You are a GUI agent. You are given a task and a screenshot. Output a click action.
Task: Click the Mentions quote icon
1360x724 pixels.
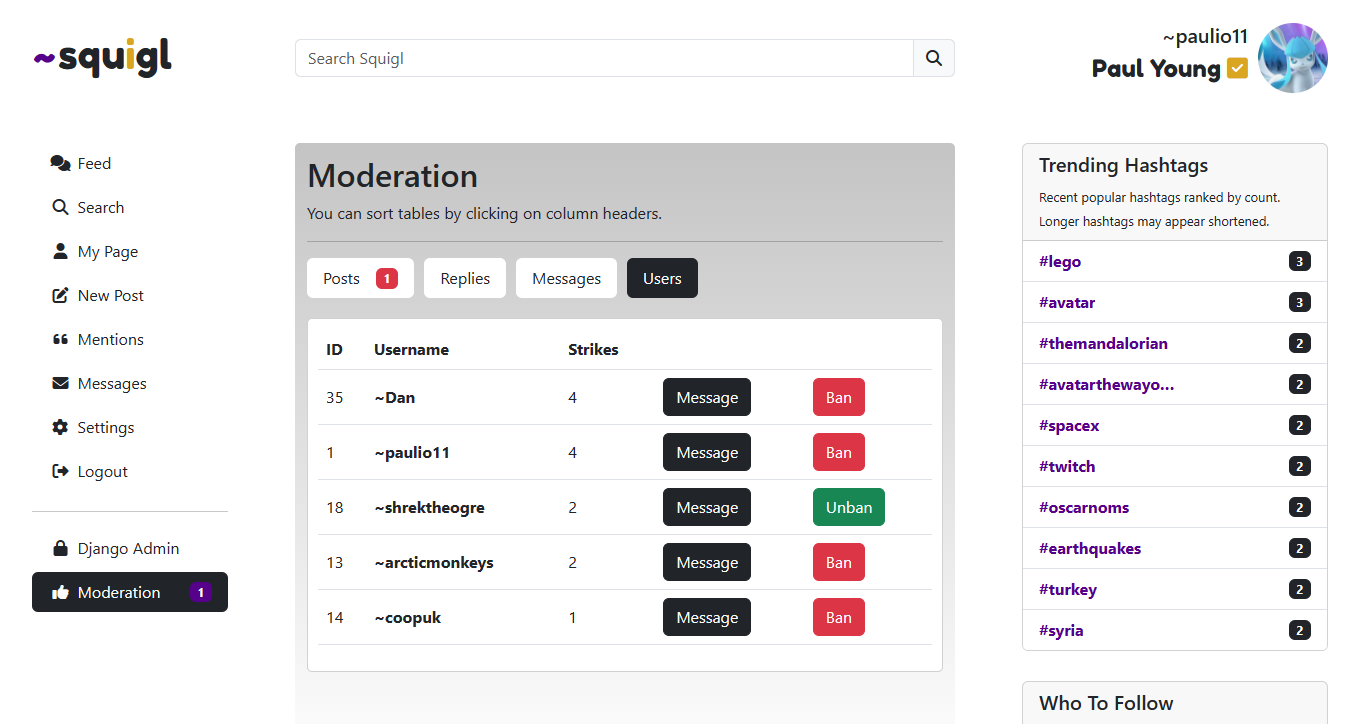pos(60,339)
